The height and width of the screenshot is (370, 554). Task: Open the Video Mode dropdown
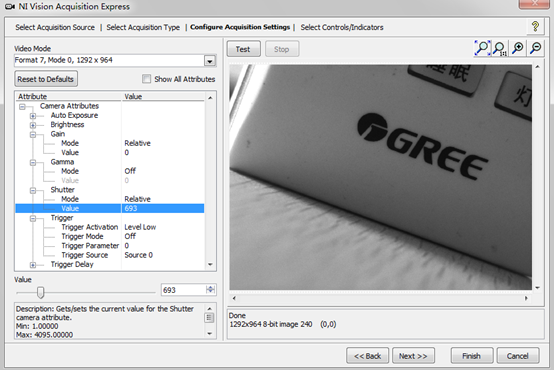210,61
